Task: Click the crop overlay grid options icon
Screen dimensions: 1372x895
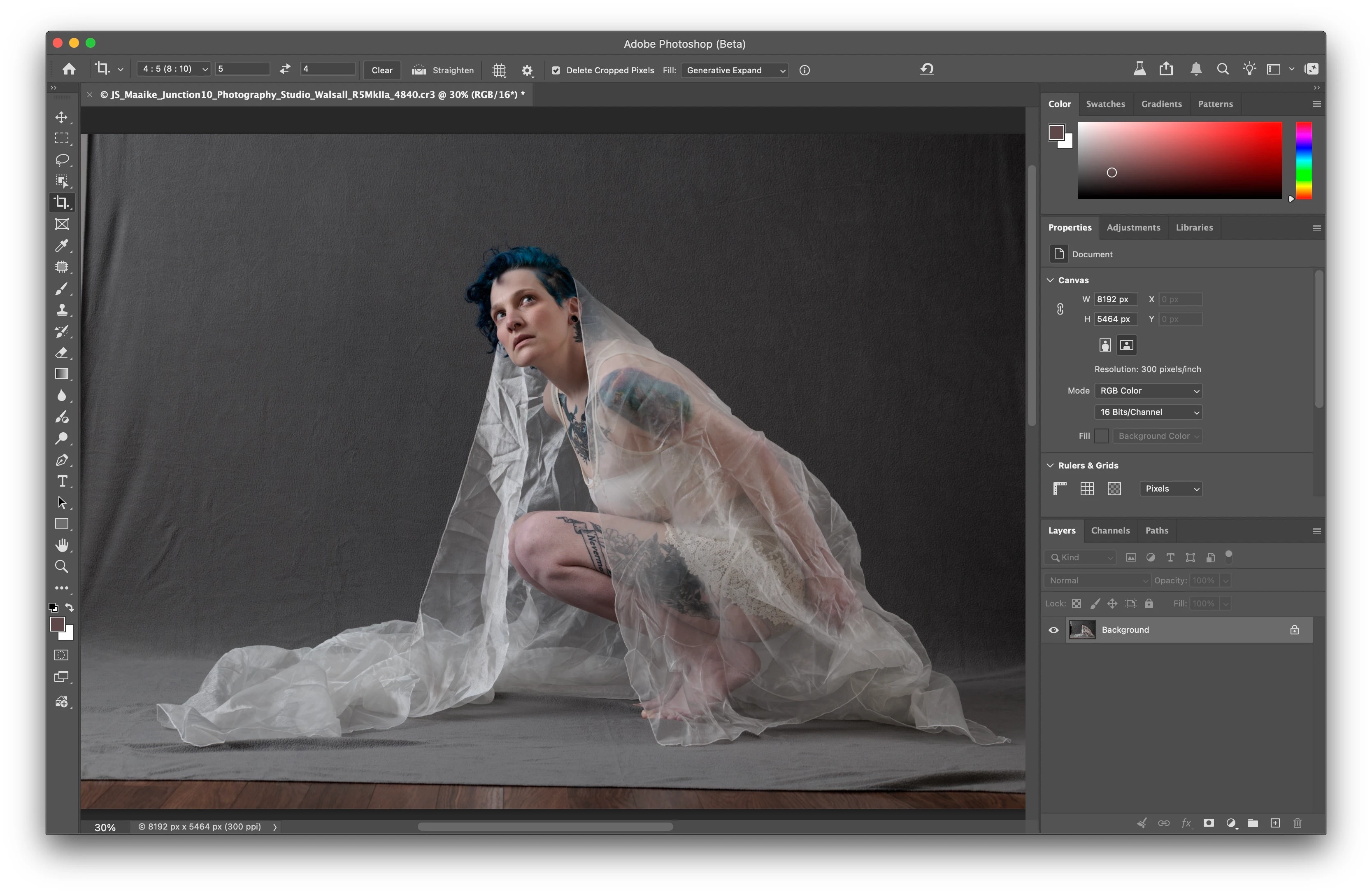Action: coord(499,70)
